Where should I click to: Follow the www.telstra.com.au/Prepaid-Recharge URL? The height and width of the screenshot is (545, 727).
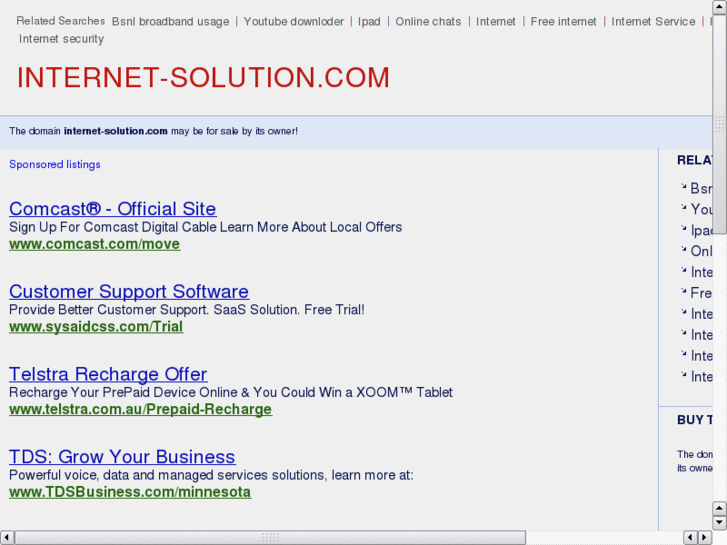pyautogui.click(x=140, y=410)
